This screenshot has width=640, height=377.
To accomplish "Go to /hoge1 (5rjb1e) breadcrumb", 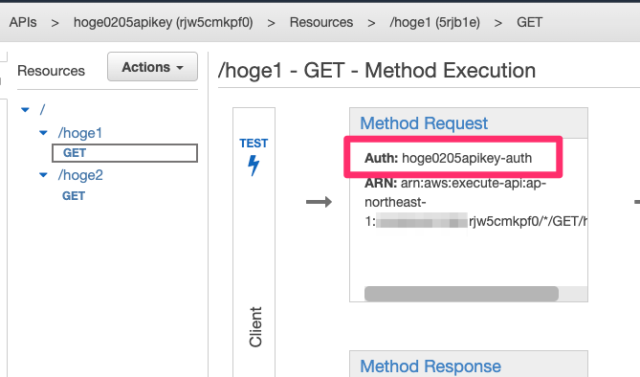I will [435, 22].
